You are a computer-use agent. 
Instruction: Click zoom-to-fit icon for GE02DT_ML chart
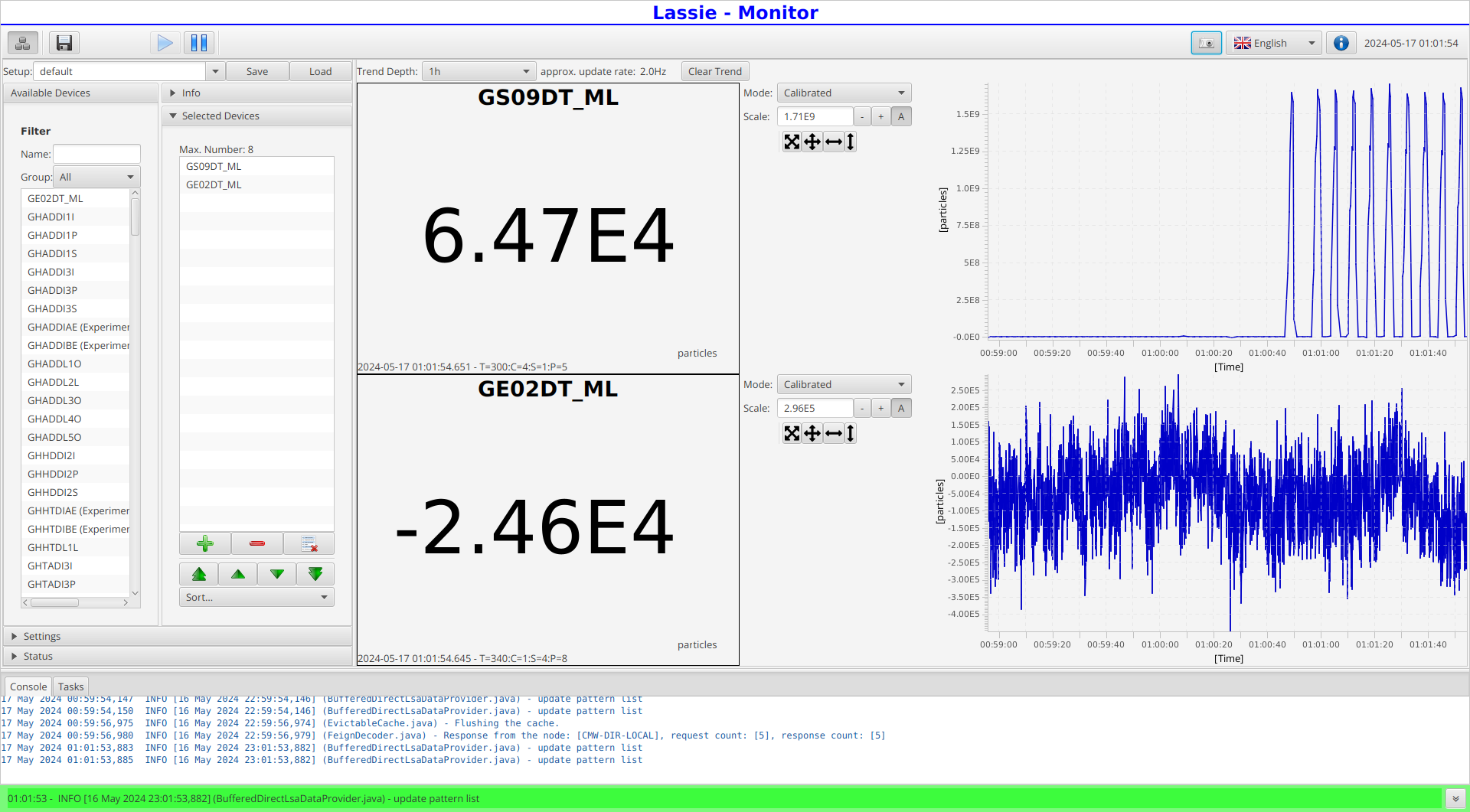pos(792,433)
